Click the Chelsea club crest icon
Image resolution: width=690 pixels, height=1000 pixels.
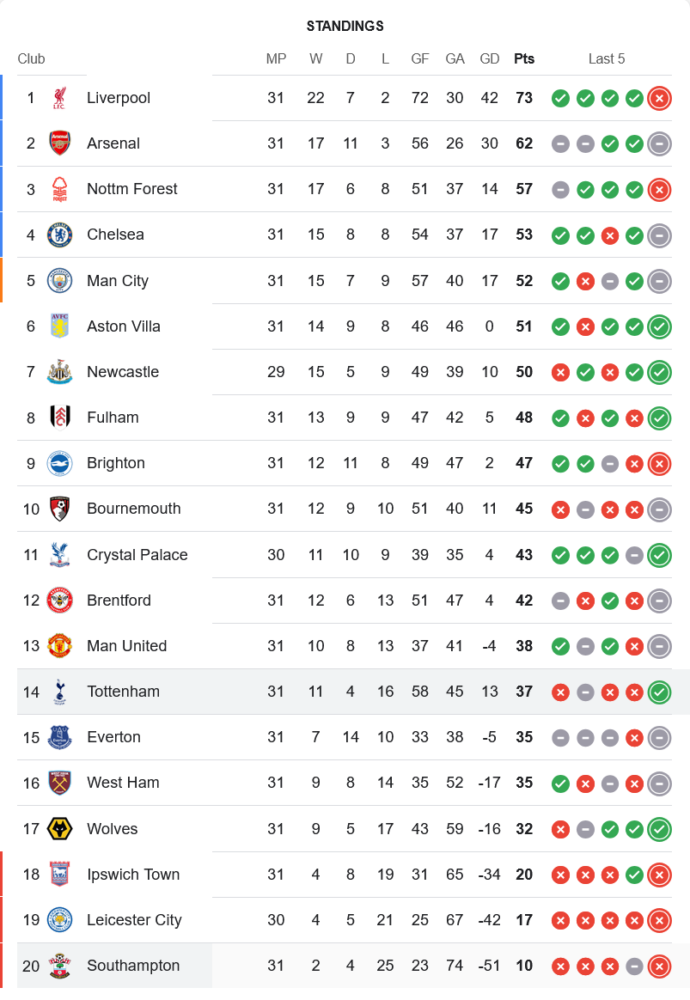click(x=59, y=235)
